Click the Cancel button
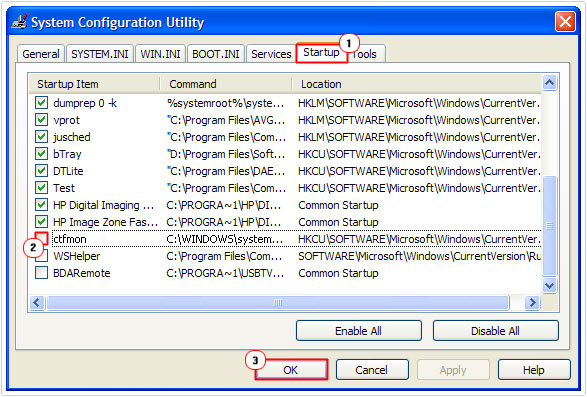Viewport: 587px width, 397px height. 371,370
